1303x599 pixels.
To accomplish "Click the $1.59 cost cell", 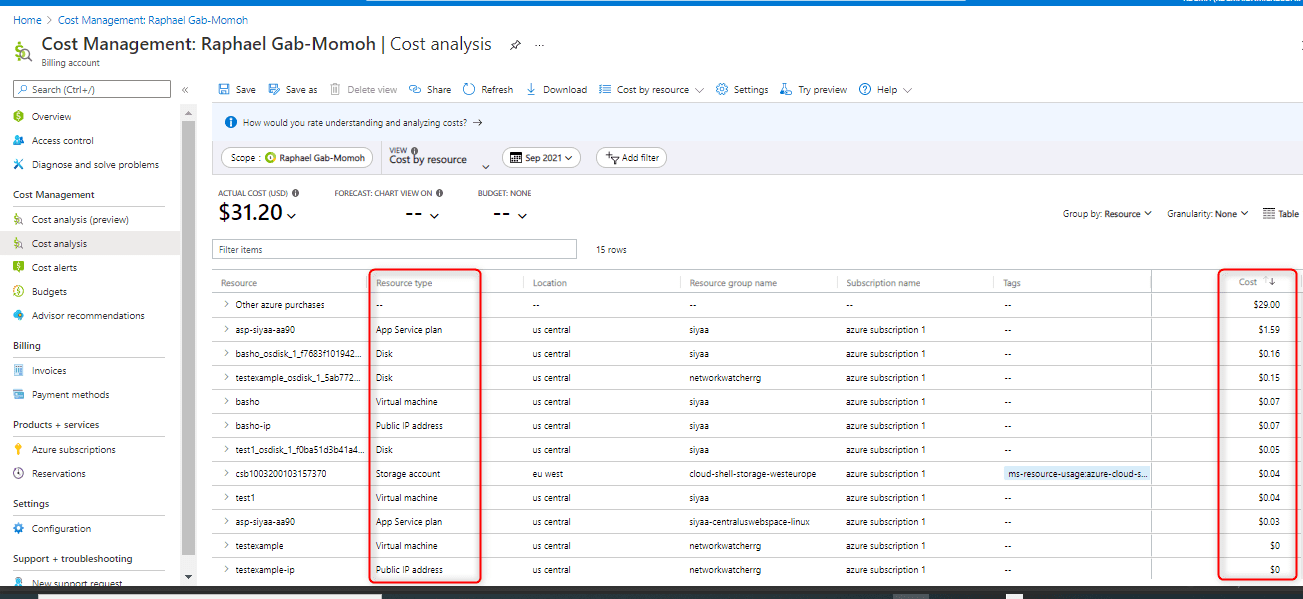I will point(1269,329).
